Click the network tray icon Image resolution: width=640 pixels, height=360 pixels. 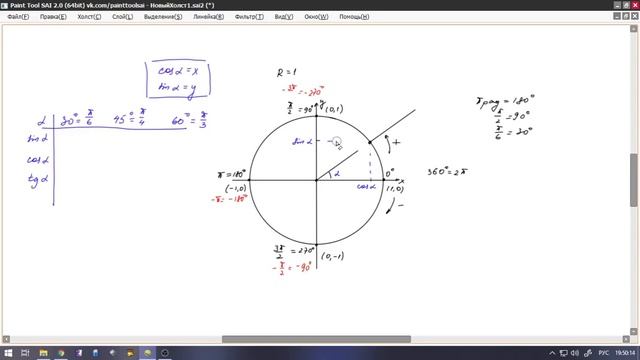[564, 353]
